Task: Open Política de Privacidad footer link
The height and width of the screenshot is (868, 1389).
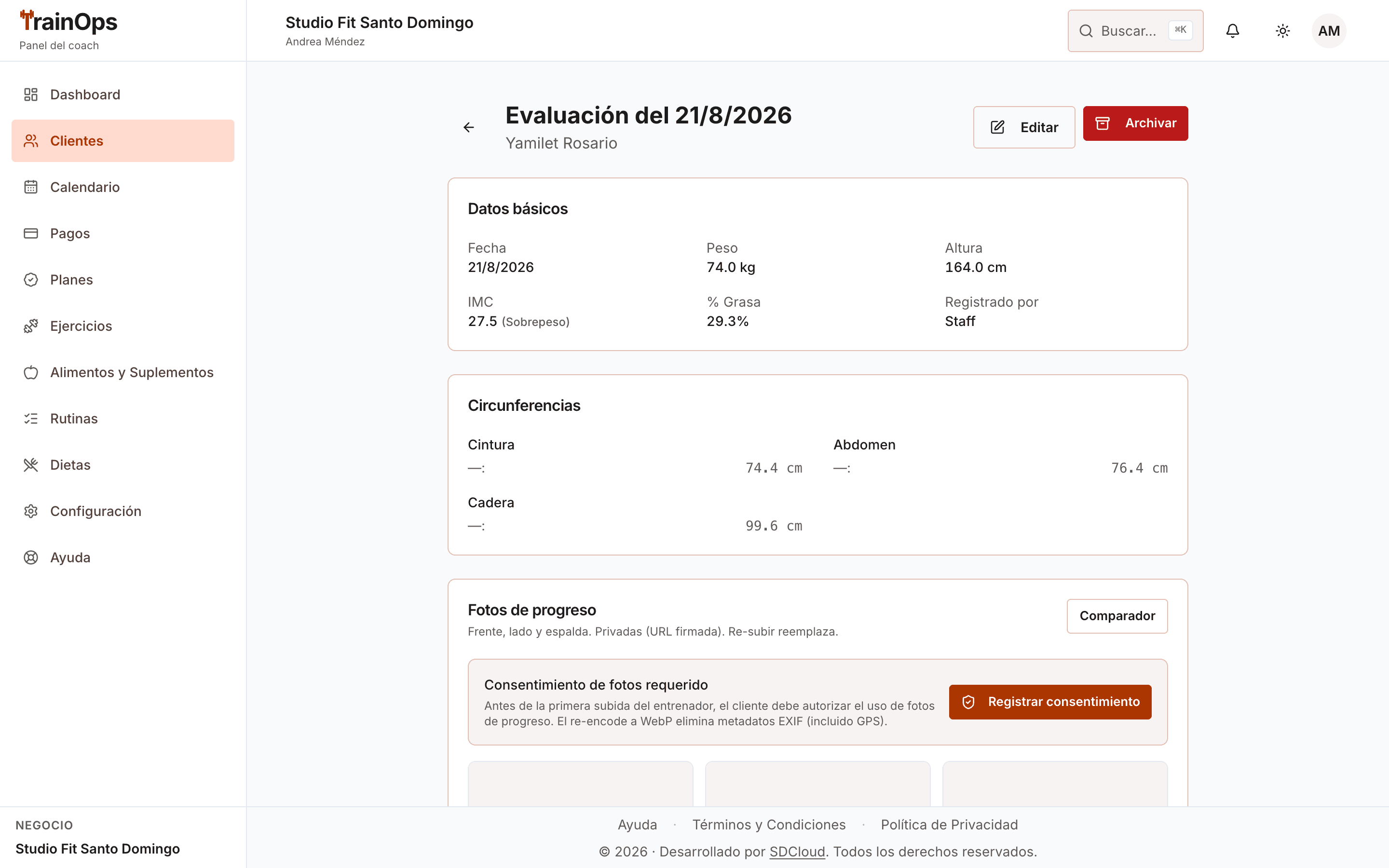Action: 949,825
